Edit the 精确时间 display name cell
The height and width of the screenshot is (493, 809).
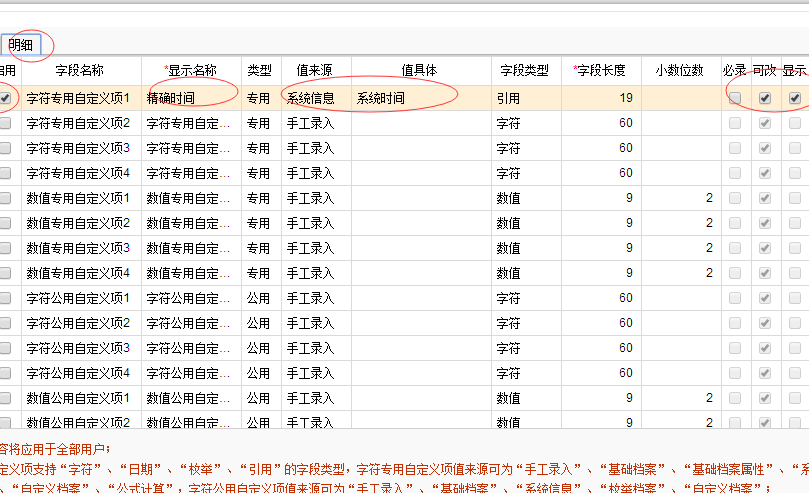pyautogui.click(x=191, y=98)
